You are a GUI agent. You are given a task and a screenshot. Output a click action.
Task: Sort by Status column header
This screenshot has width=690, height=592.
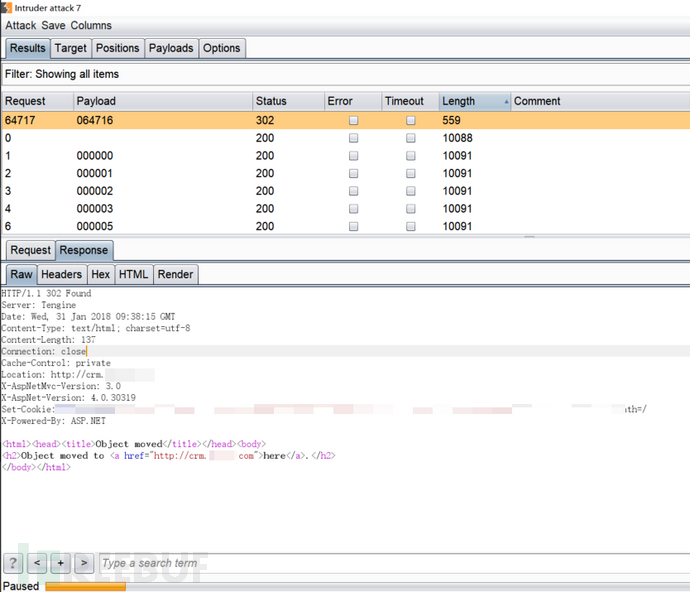[288, 101]
